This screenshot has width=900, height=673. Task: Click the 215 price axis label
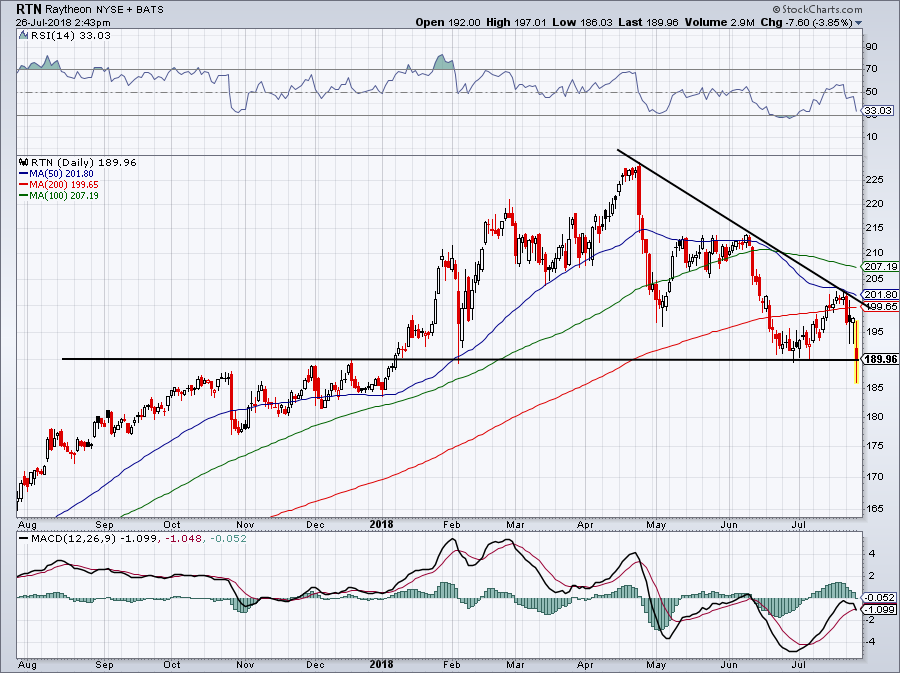874,228
